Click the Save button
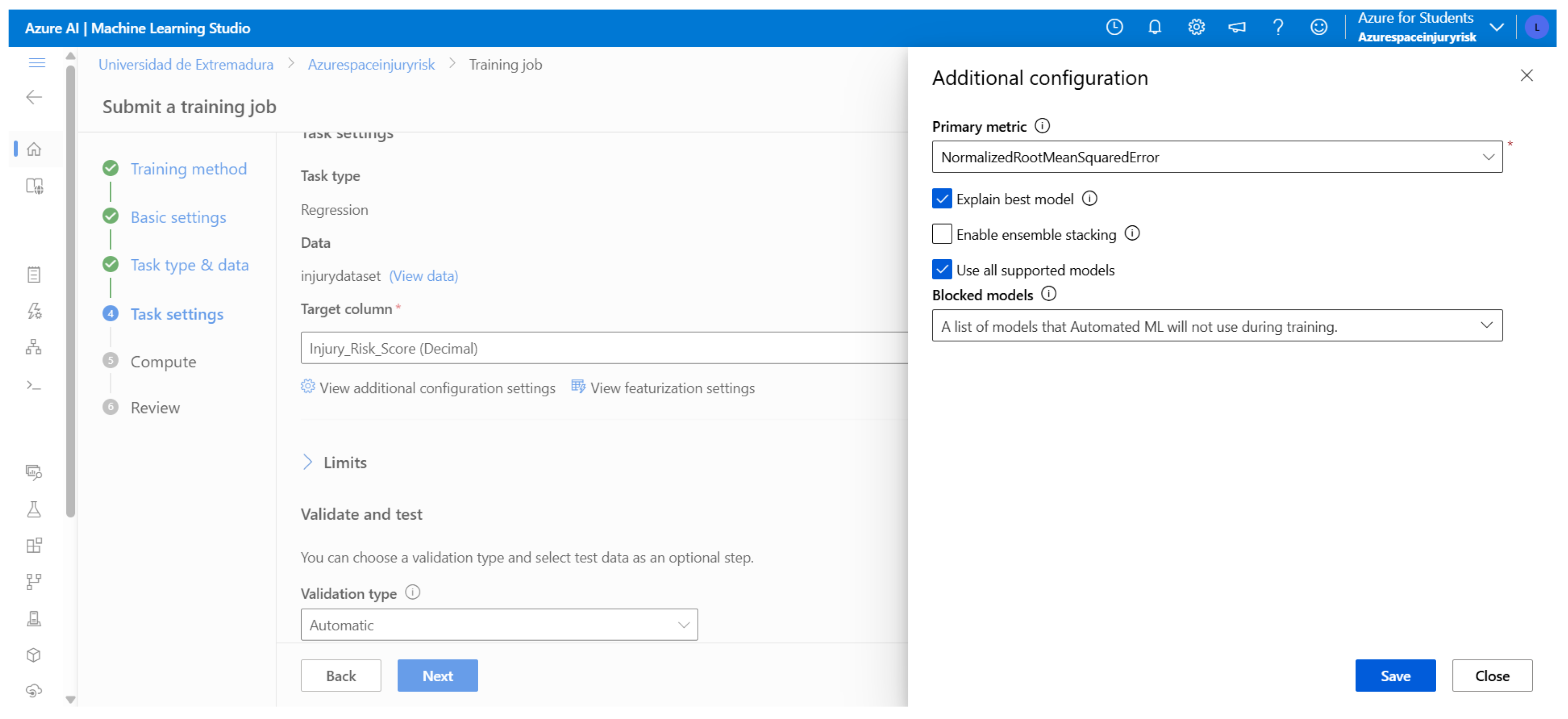The height and width of the screenshot is (719, 1568). tap(1395, 676)
